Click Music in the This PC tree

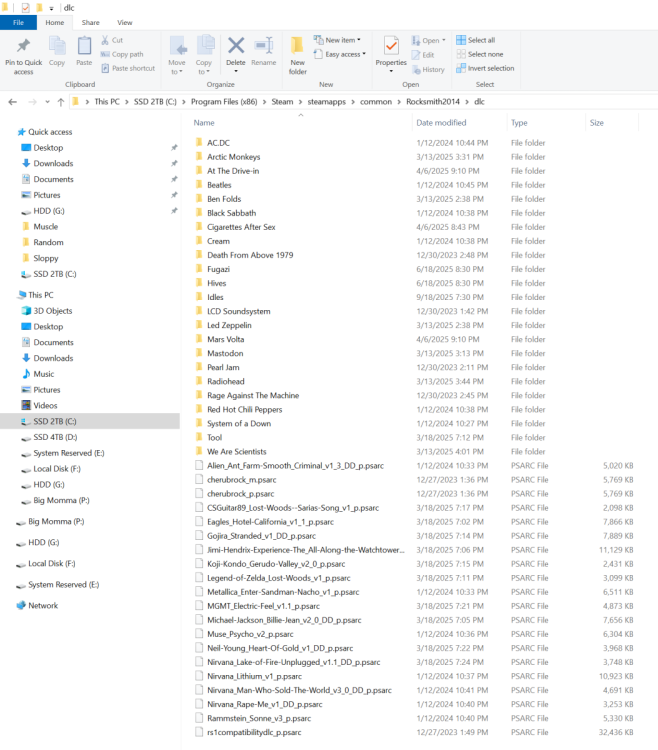[44, 374]
